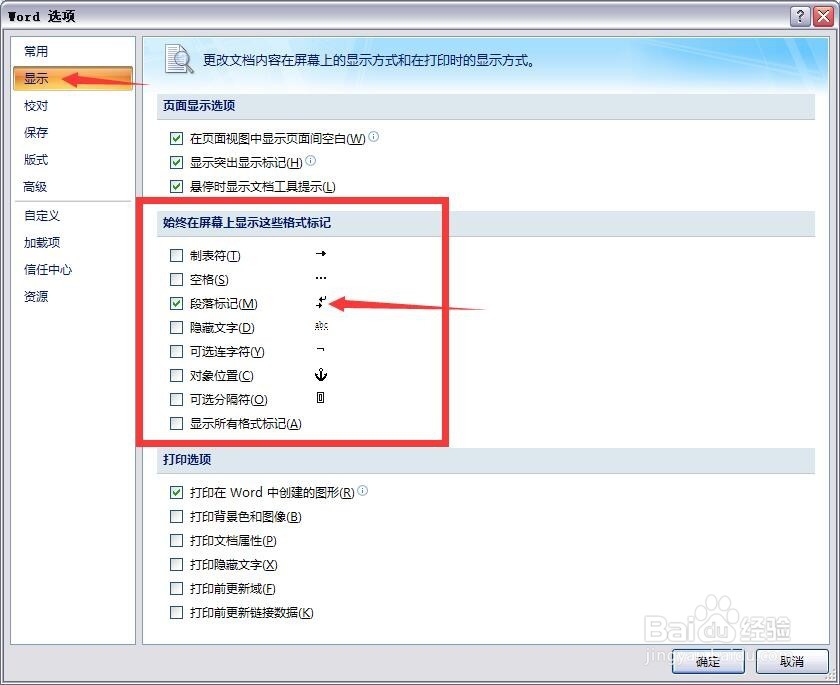840x685 pixels.
Task: Click the optional hyphen symbol icon
Action: coord(320,350)
